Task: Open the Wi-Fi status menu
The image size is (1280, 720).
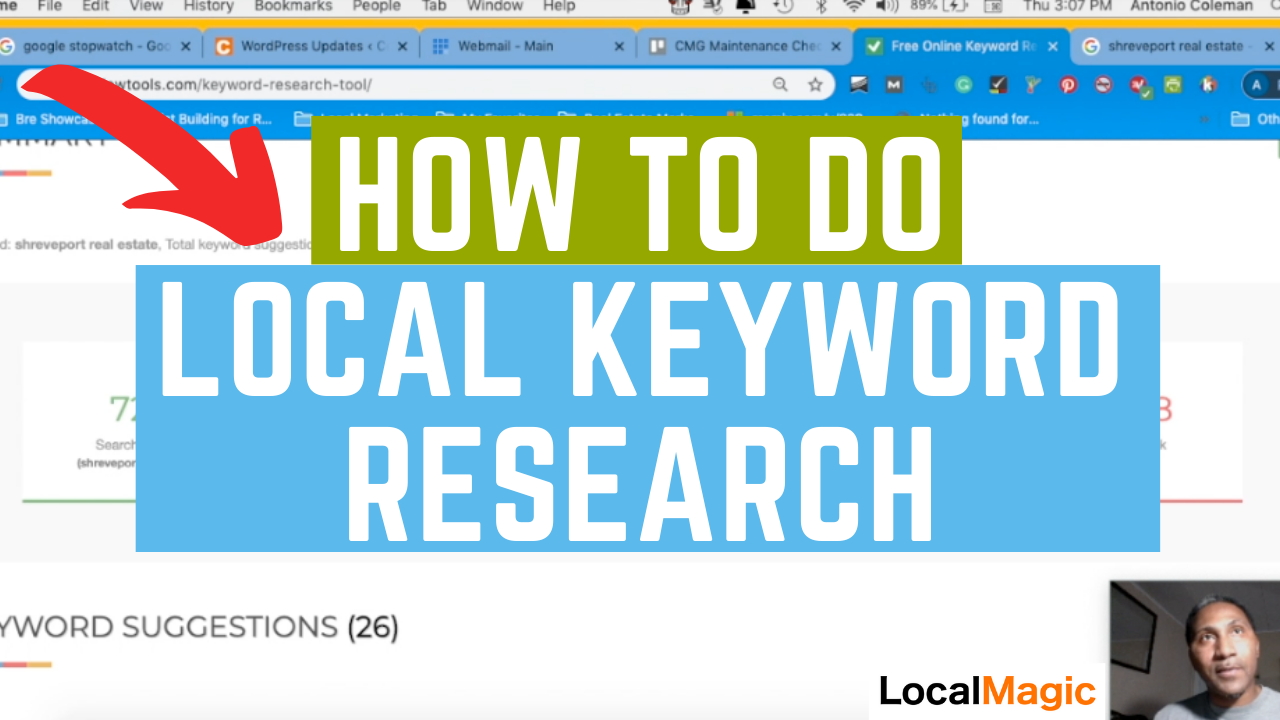Action: click(853, 6)
